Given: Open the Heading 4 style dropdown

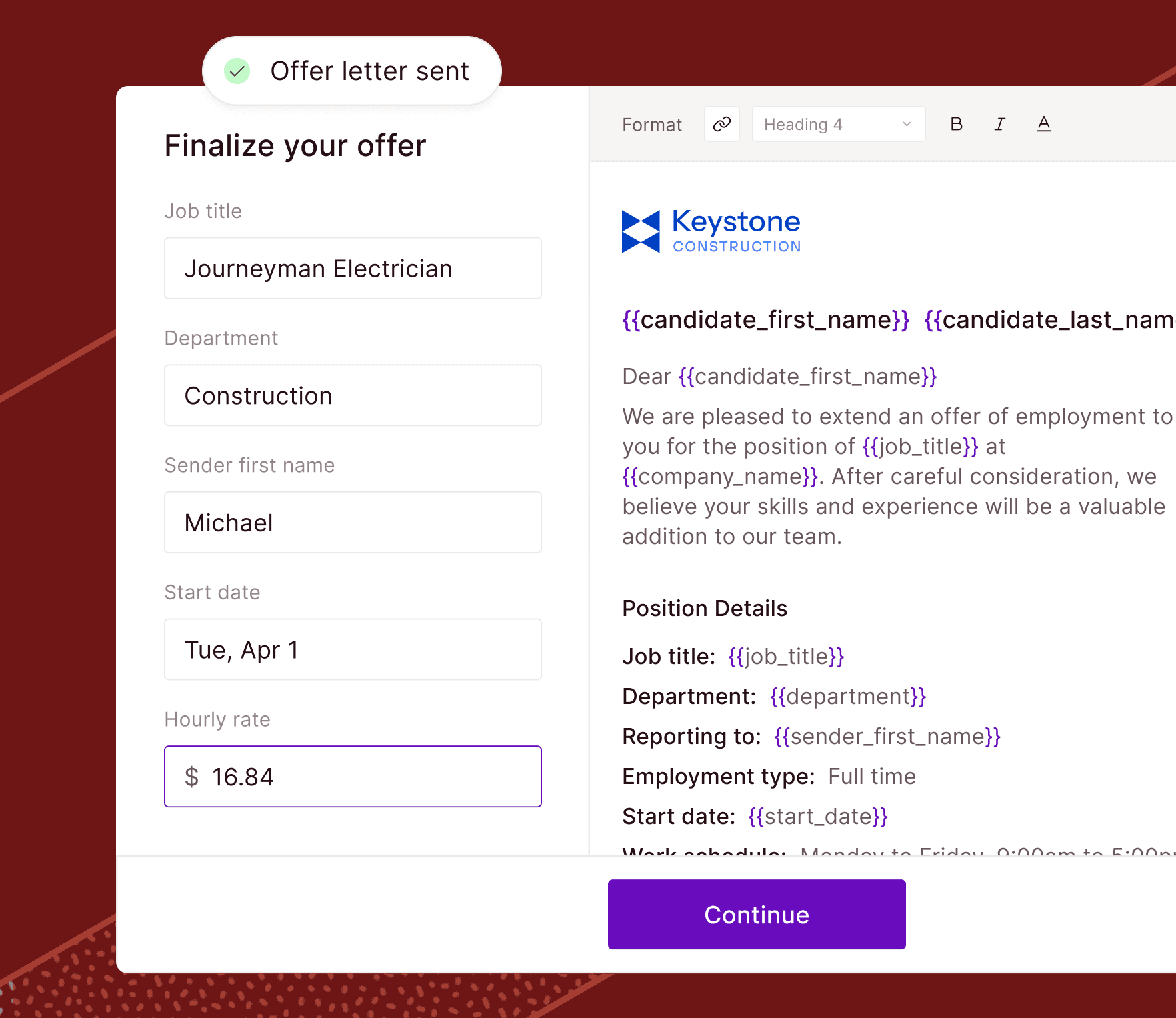Looking at the screenshot, I should [x=838, y=124].
